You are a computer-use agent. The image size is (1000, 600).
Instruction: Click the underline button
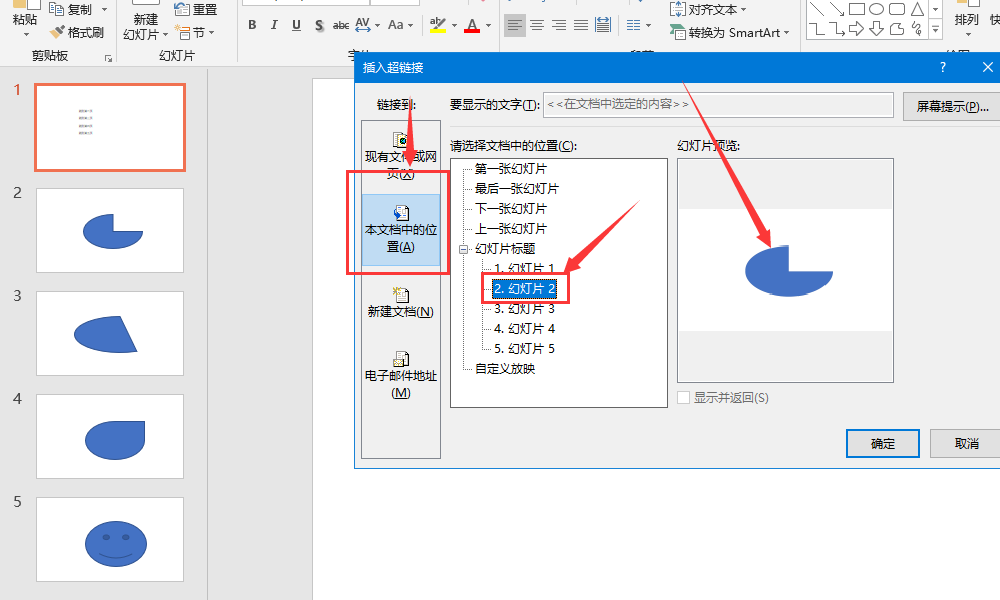[x=296, y=25]
